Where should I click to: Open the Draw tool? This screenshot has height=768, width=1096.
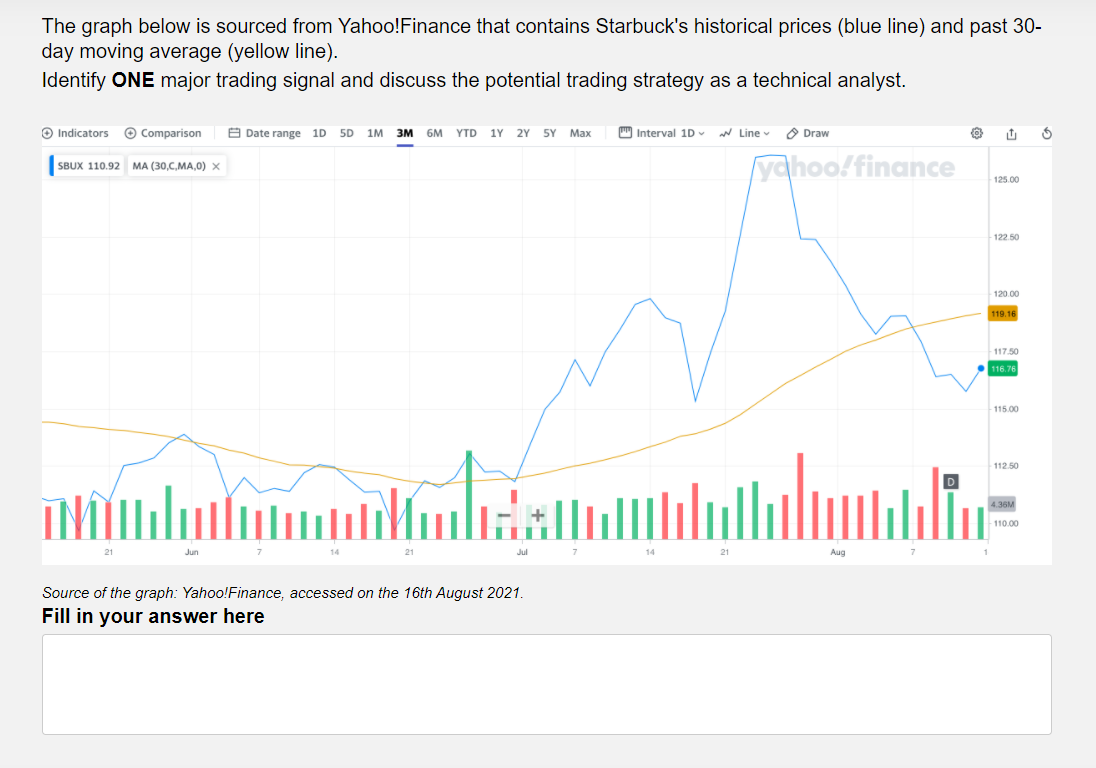pos(807,133)
